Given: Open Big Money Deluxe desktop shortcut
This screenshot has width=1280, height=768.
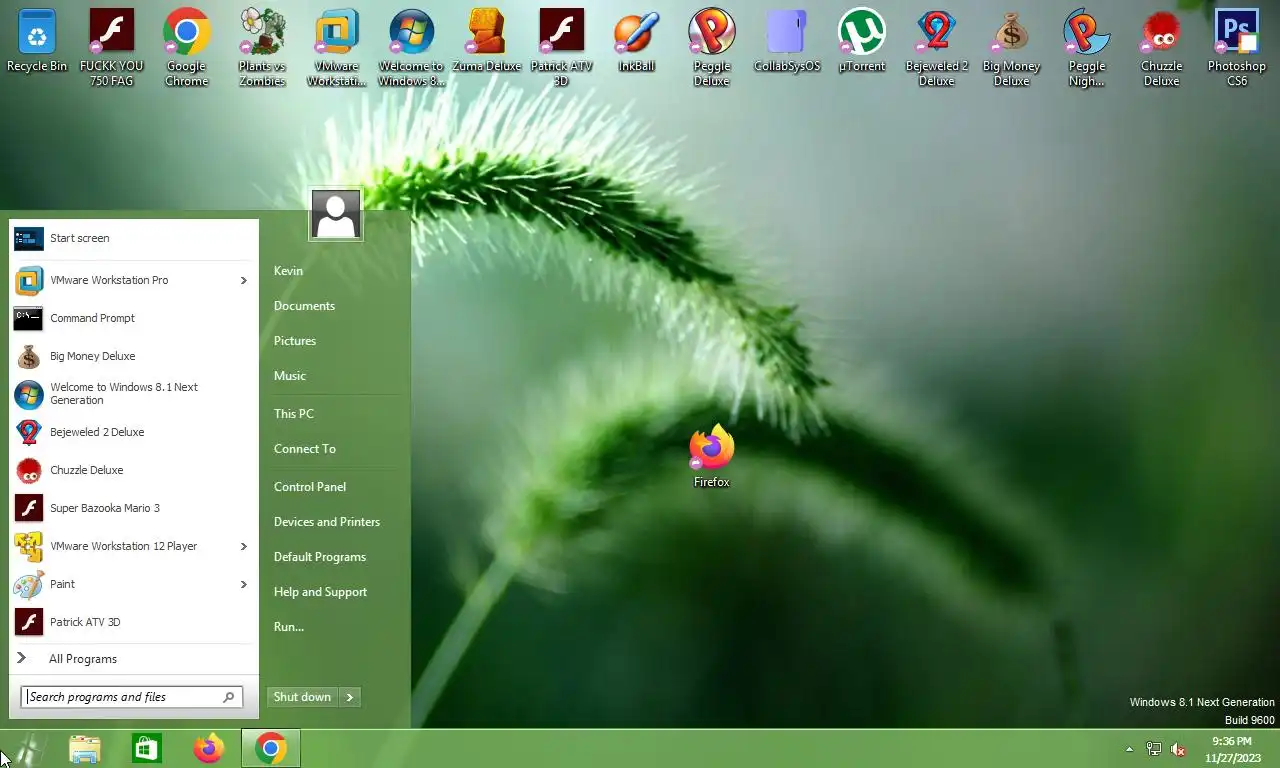Looking at the screenshot, I should [x=1012, y=47].
